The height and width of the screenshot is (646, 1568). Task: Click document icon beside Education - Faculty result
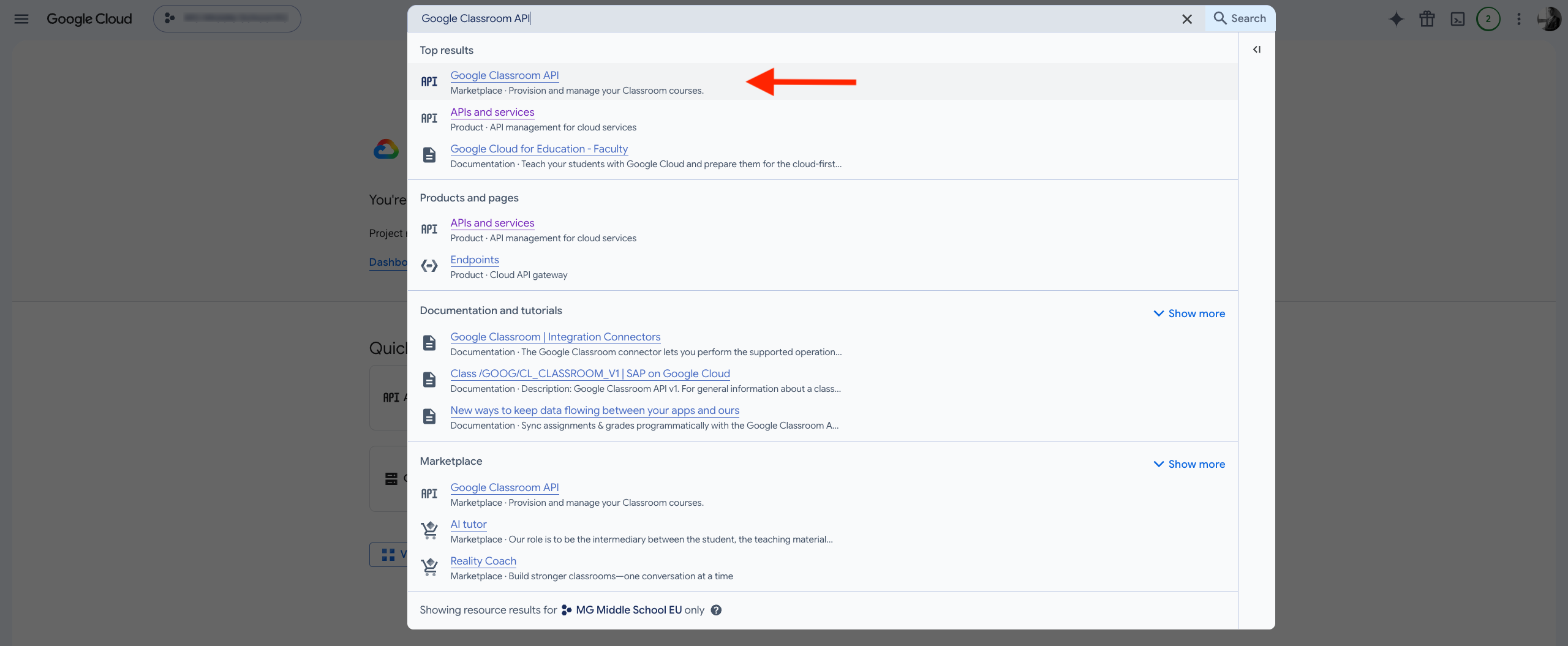pos(429,155)
